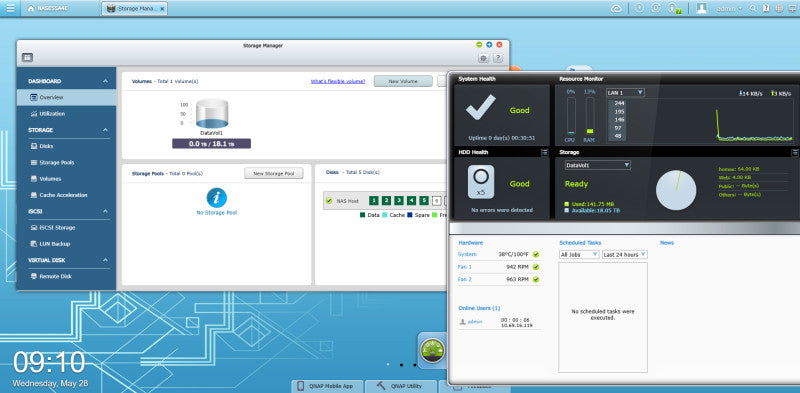The image size is (800, 393).
Task: Select disk 2 in NAS Host
Action: 386,201
